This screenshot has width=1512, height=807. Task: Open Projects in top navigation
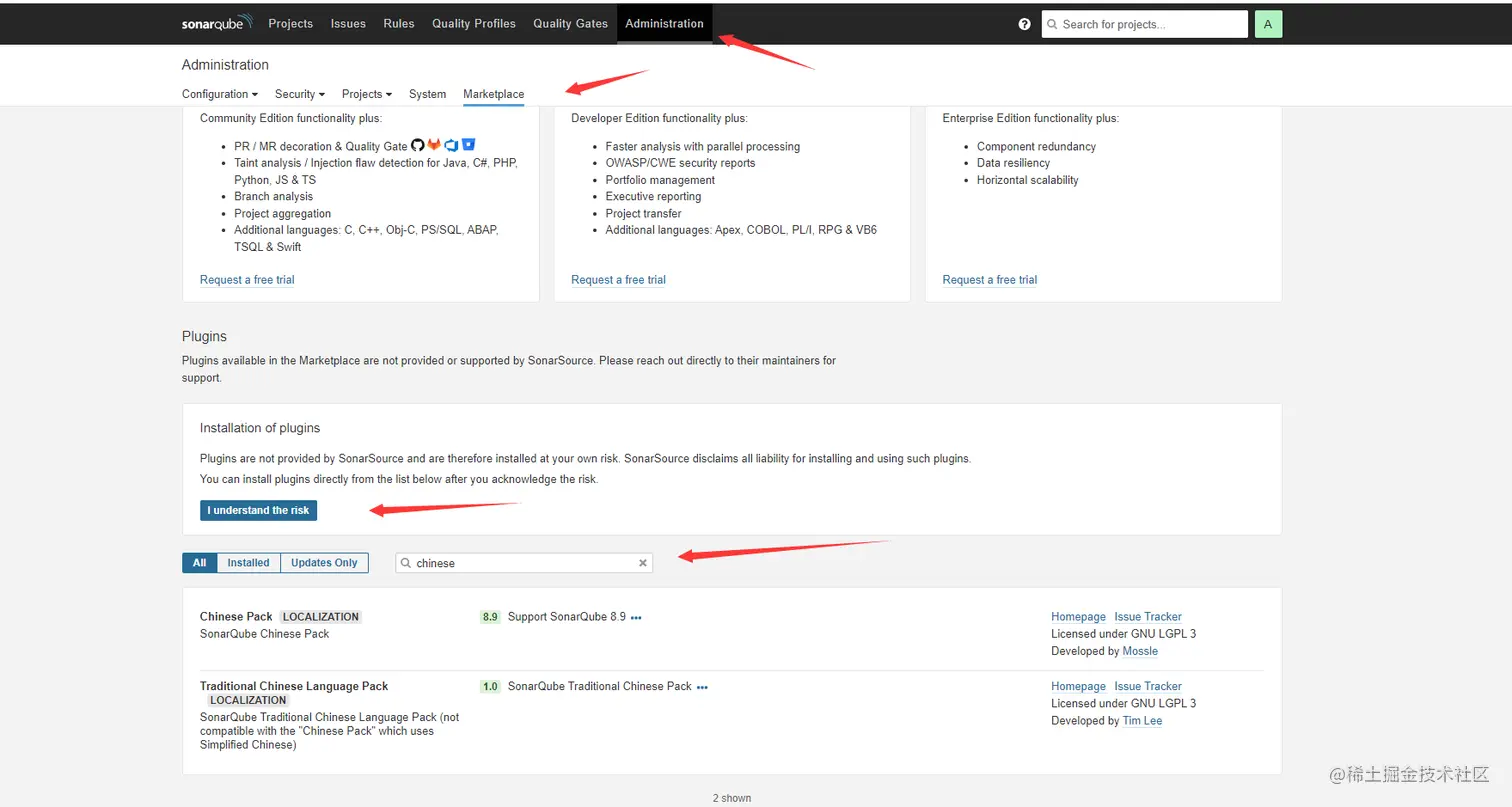coord(290,23)
